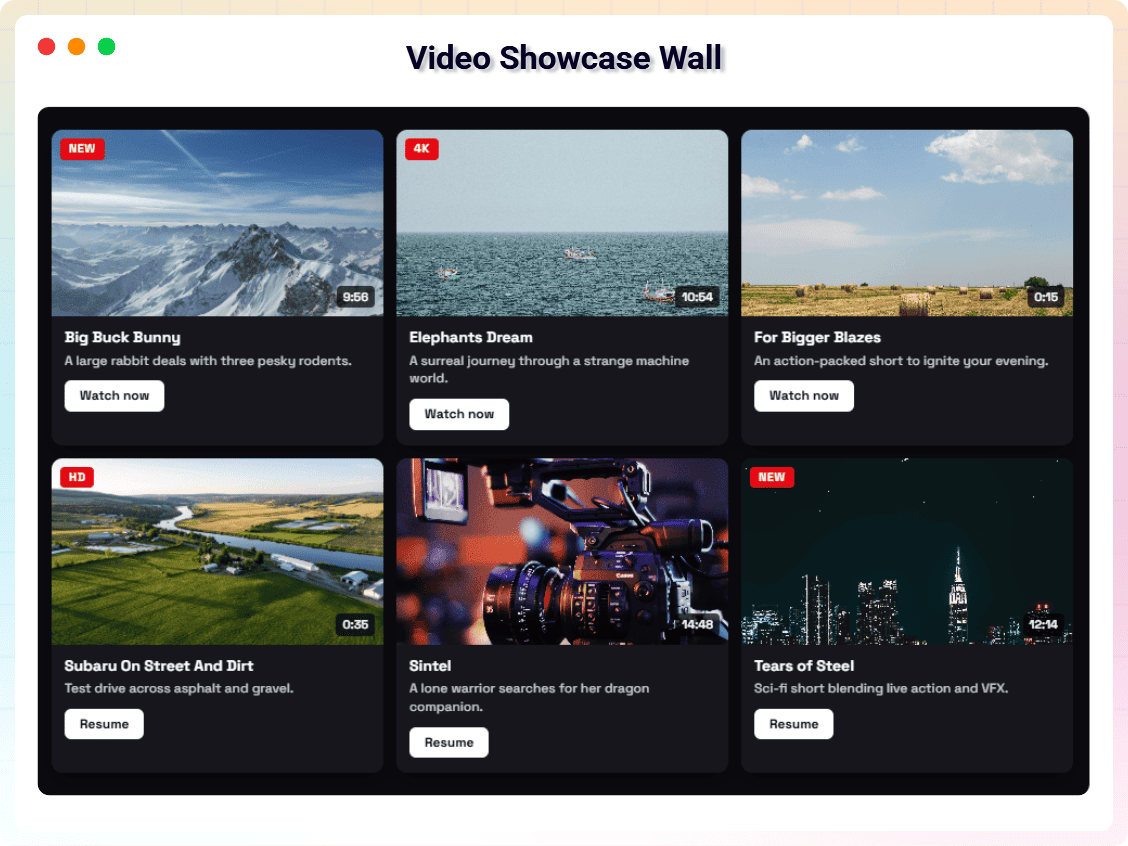Click Watch now under Elephants Dream
The image size is (1128, 846).
[459, 414]
